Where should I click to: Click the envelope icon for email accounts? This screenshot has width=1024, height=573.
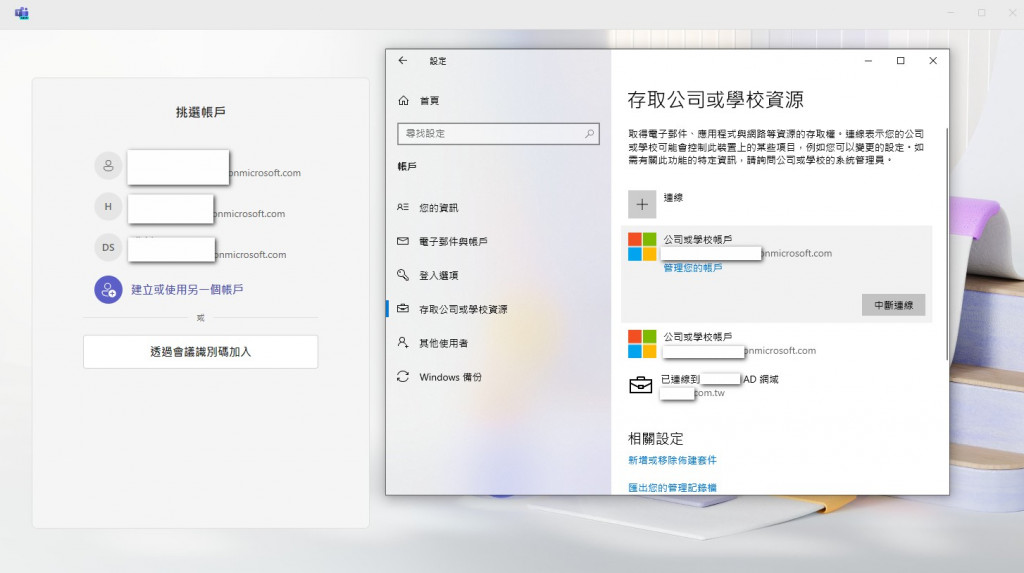pyautogui.click(x=403, y=241)
